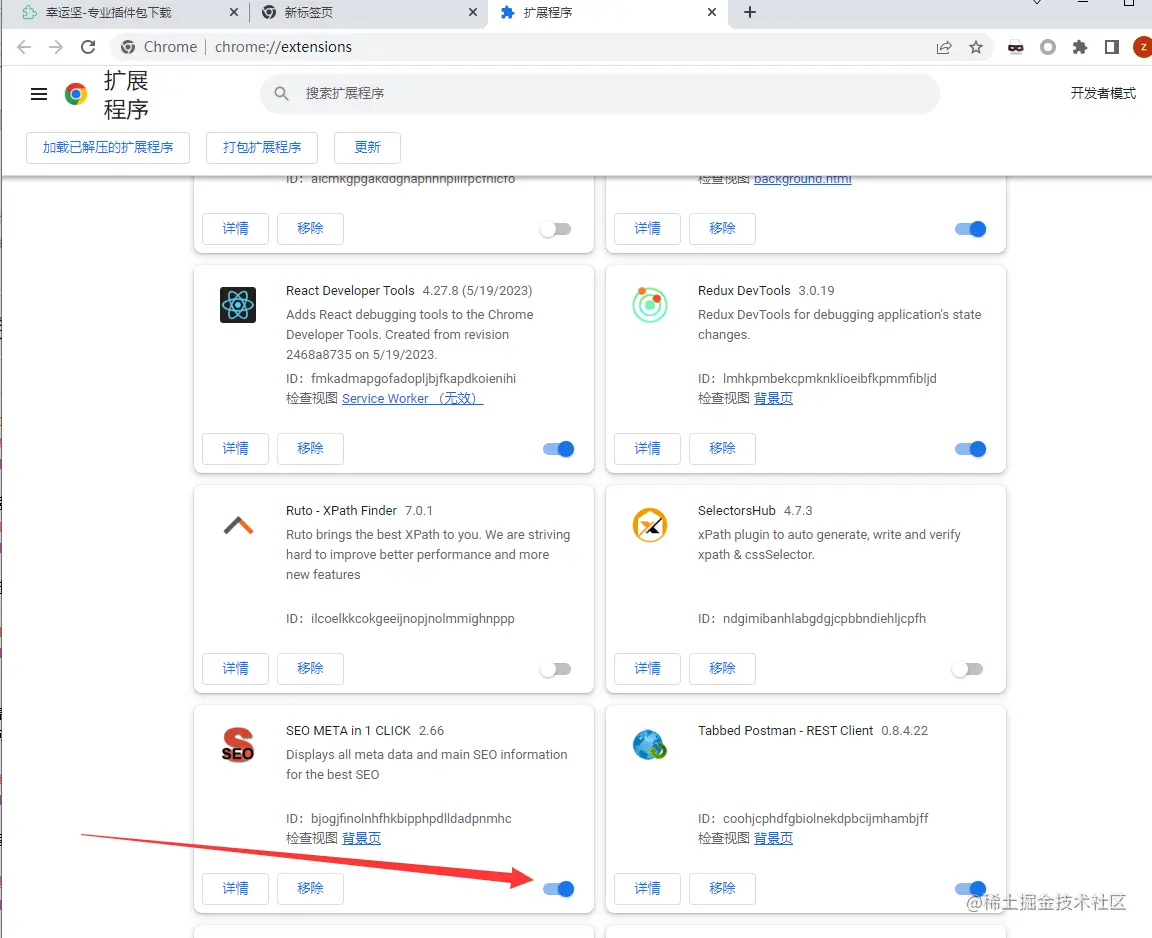Toggle the switch on the background.html extension card
Image resolution: width=1152 pixels, height=938 pixels.
(971, 229)
